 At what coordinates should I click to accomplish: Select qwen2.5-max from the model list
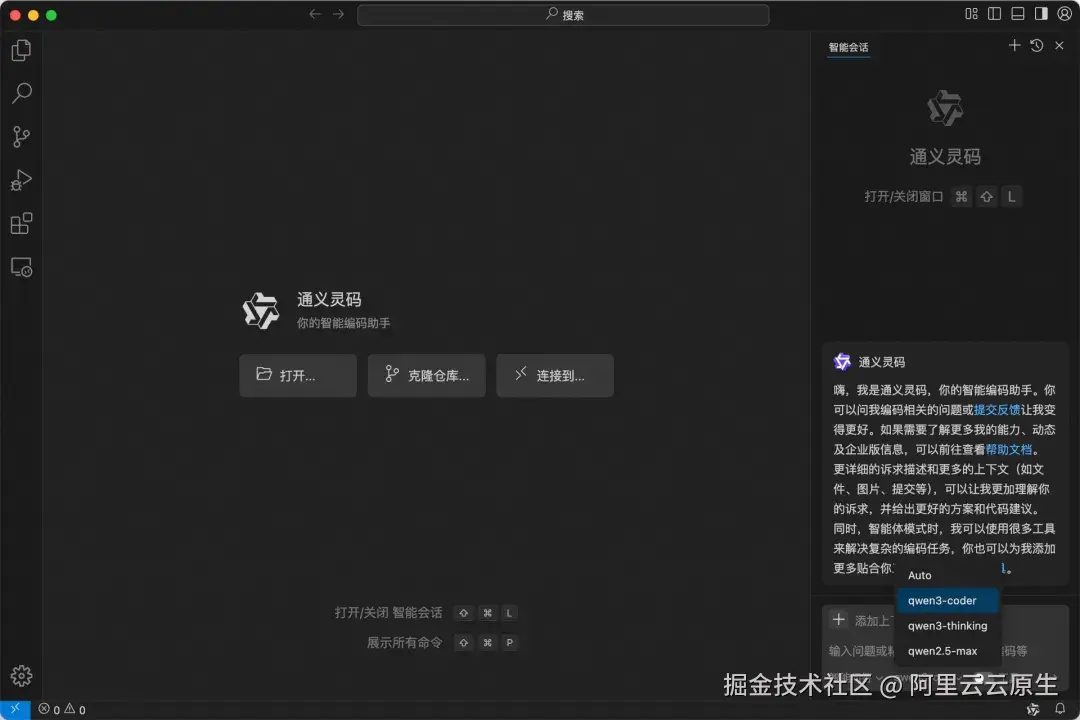941,650
